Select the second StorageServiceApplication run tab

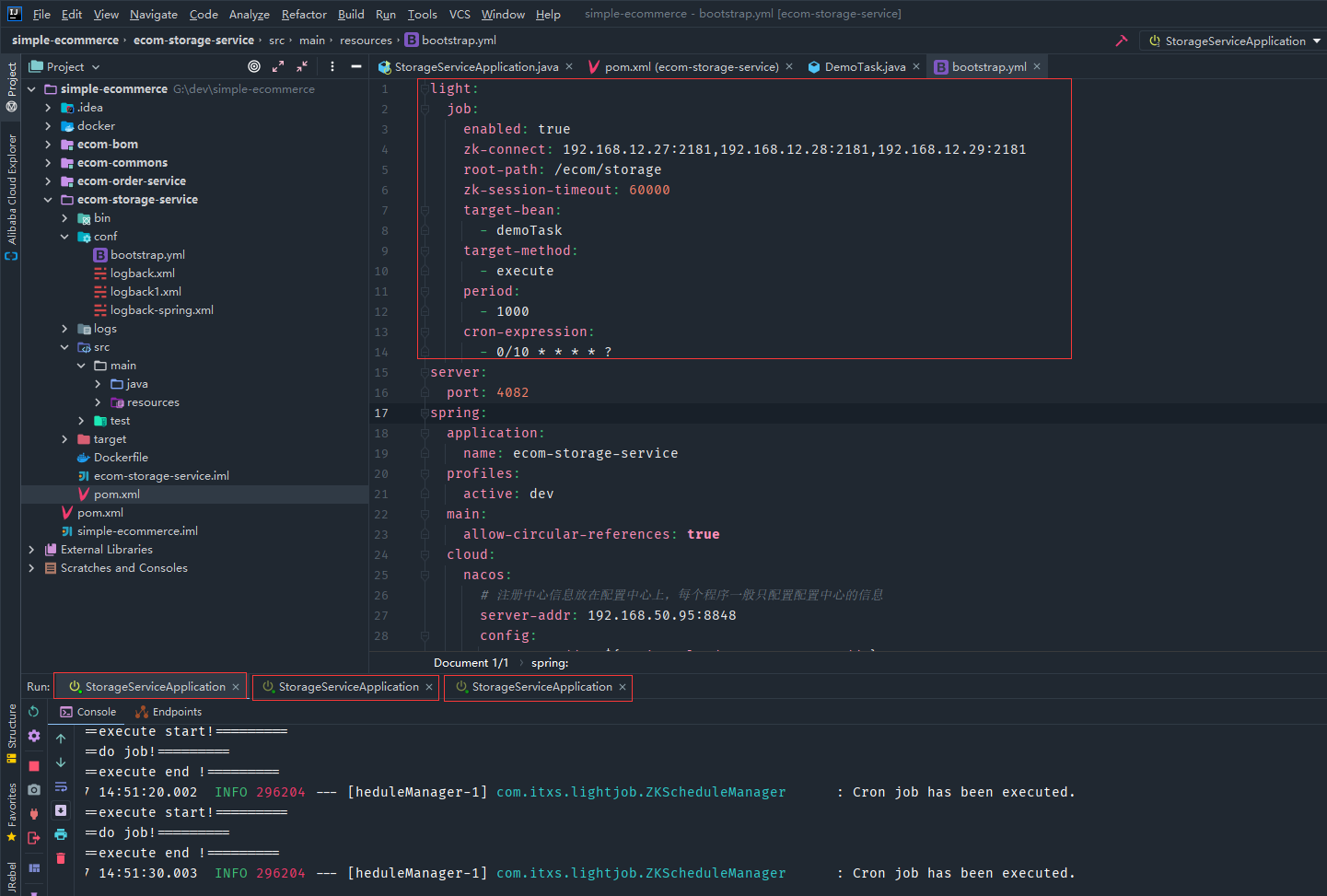pyautogui.click(x=347, y=687)
